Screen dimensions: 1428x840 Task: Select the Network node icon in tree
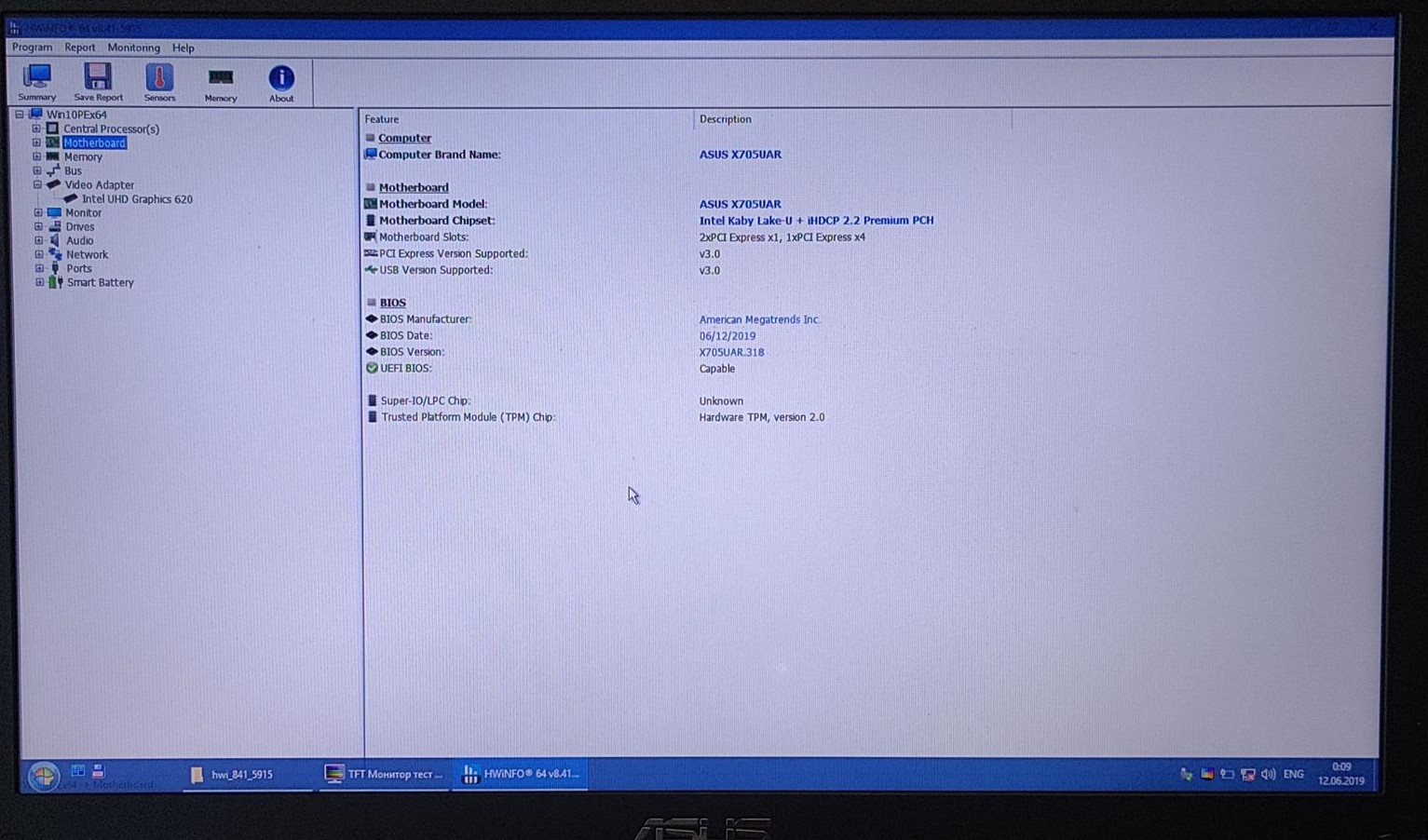coord(55,254)
